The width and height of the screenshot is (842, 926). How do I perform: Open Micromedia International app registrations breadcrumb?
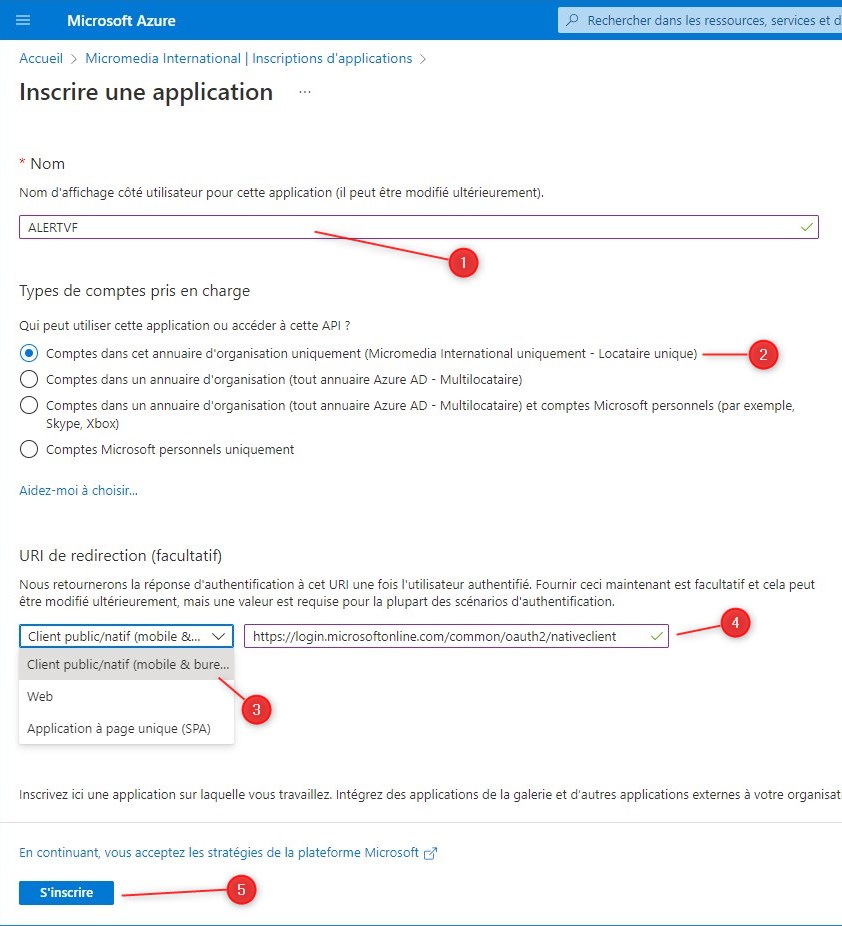click(x=249, y=59)
